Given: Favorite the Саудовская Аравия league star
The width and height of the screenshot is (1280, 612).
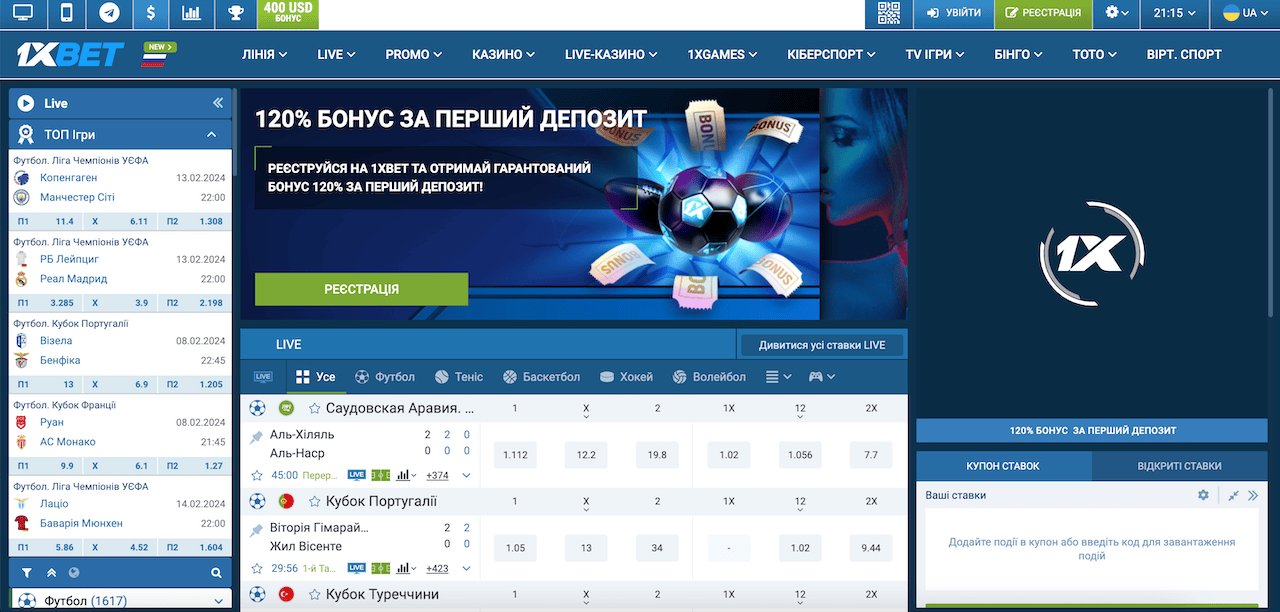Looking at the screenshot, I should coord(314,408).
